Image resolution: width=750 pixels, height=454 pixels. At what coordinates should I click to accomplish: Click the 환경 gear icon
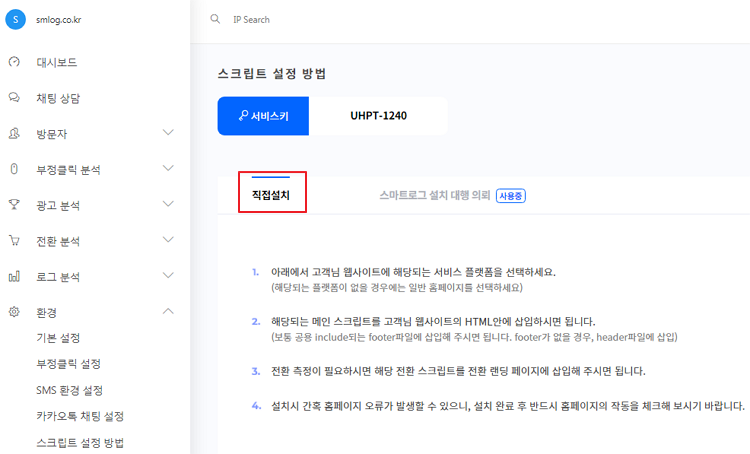(14, 312)
